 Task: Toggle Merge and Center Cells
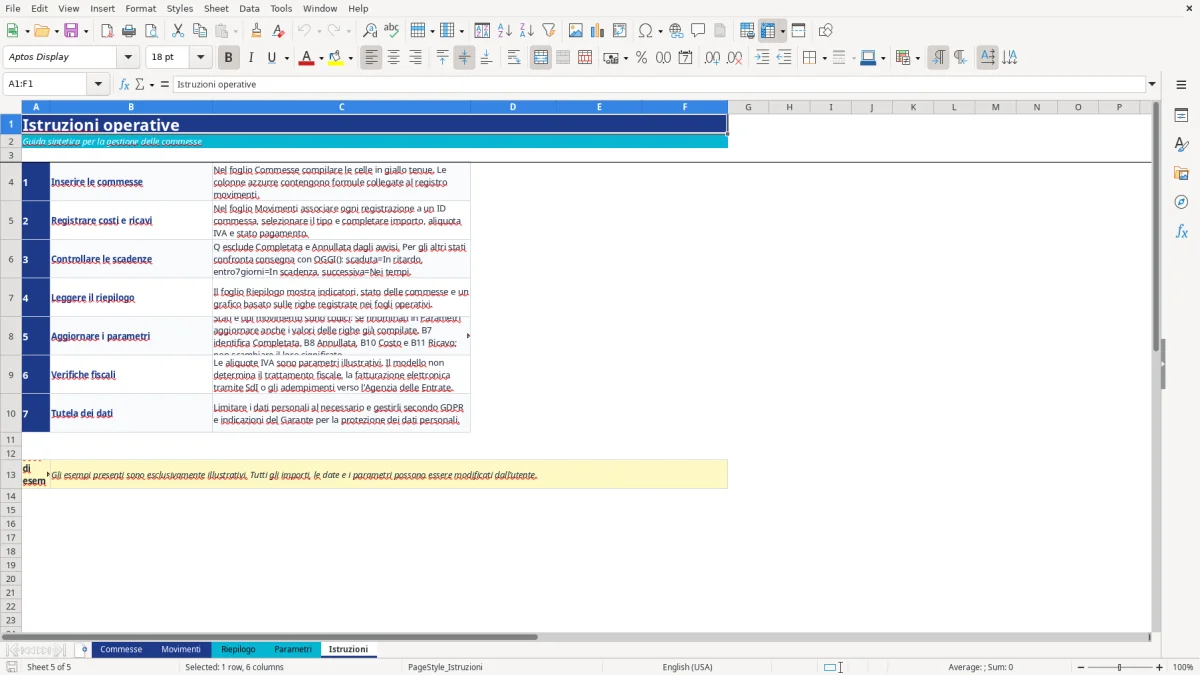(x=541, y=58)
